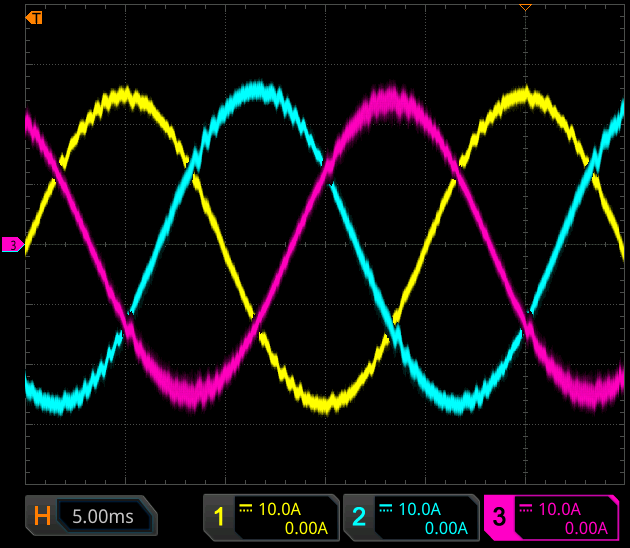
Task: Click channel 3 DC coupling icon
Action: [x=526, y=508]
